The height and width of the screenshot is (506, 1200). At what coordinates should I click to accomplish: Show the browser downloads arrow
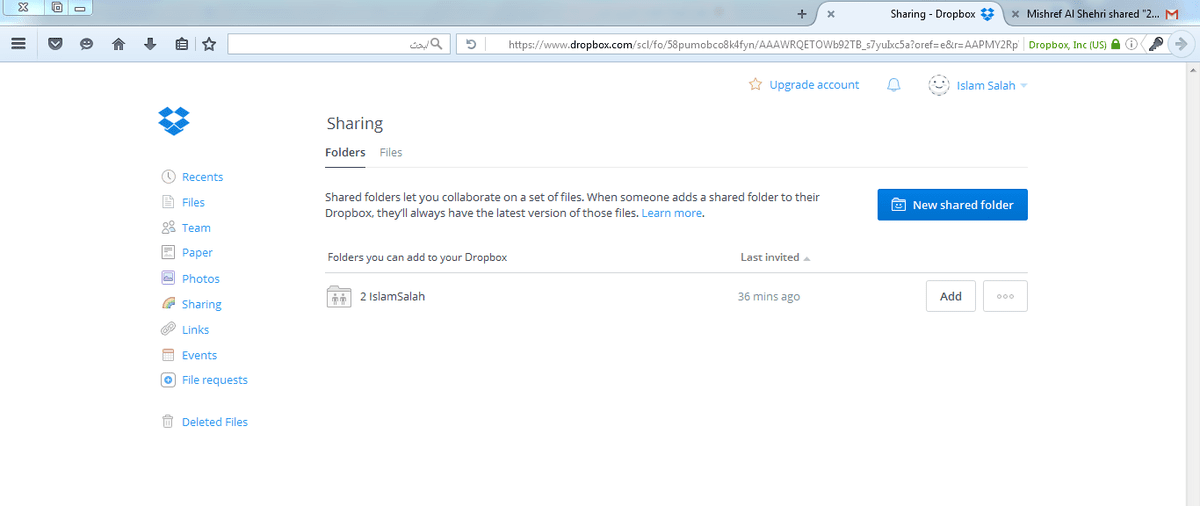click(x=149, y=44)
